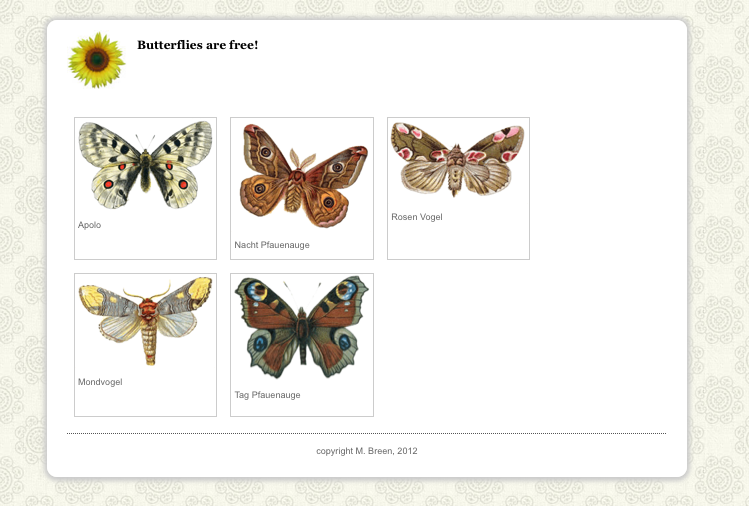Image resolution: width=749 pixels, height=506 pixels.
Task: Open the Mondvogel moth image
Action: (x=145, y=321)
